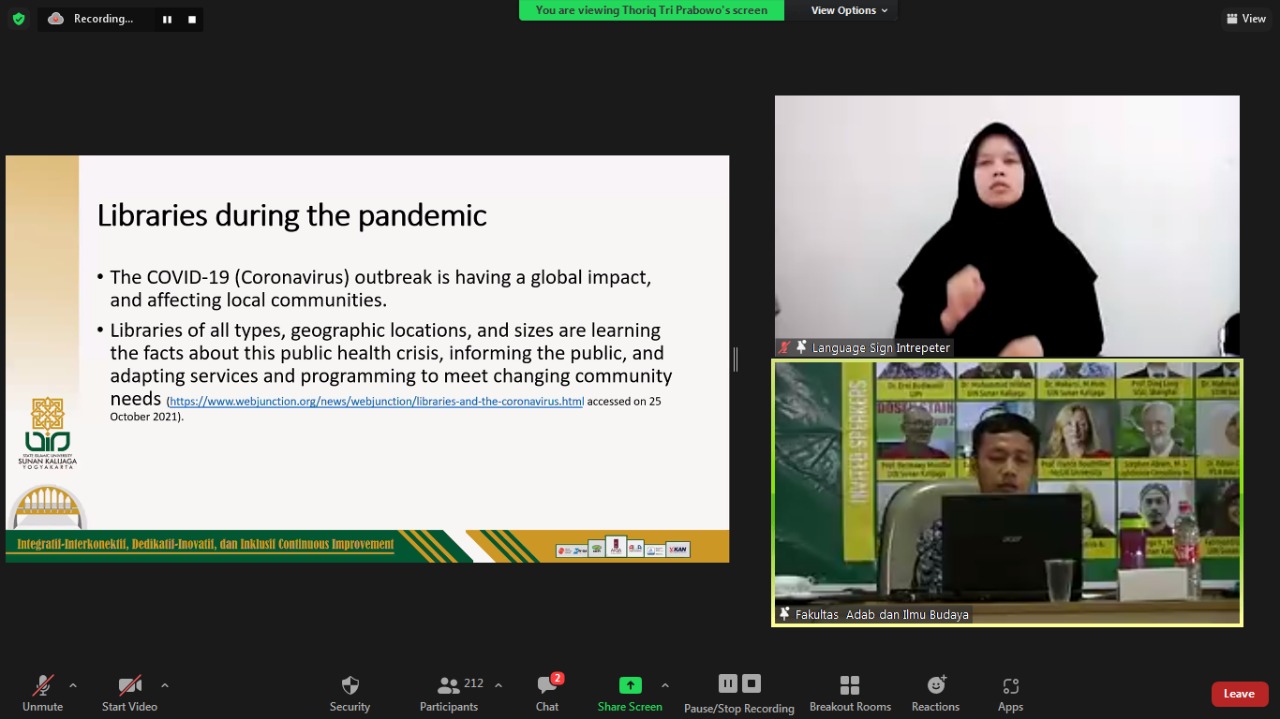
Task: Pause the recording from top indicator
Action: pos(167,19)
